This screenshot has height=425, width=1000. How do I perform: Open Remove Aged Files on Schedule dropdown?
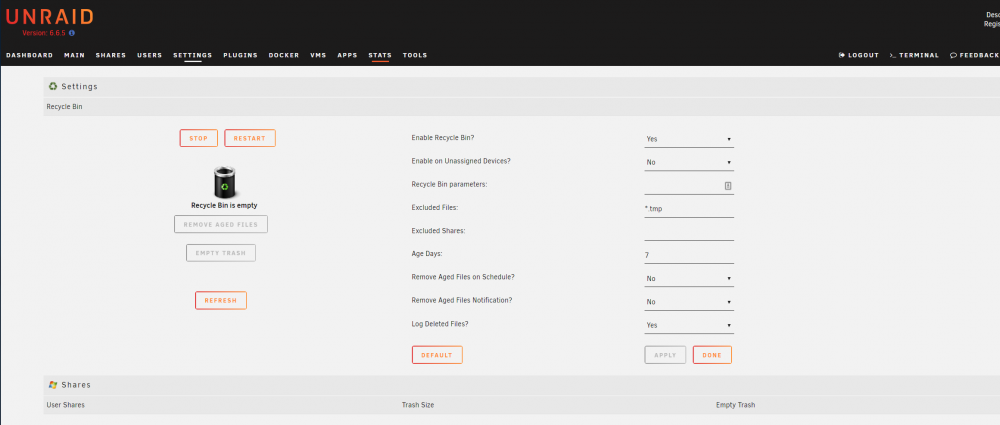pyautogui.click(x=689, y=279)
